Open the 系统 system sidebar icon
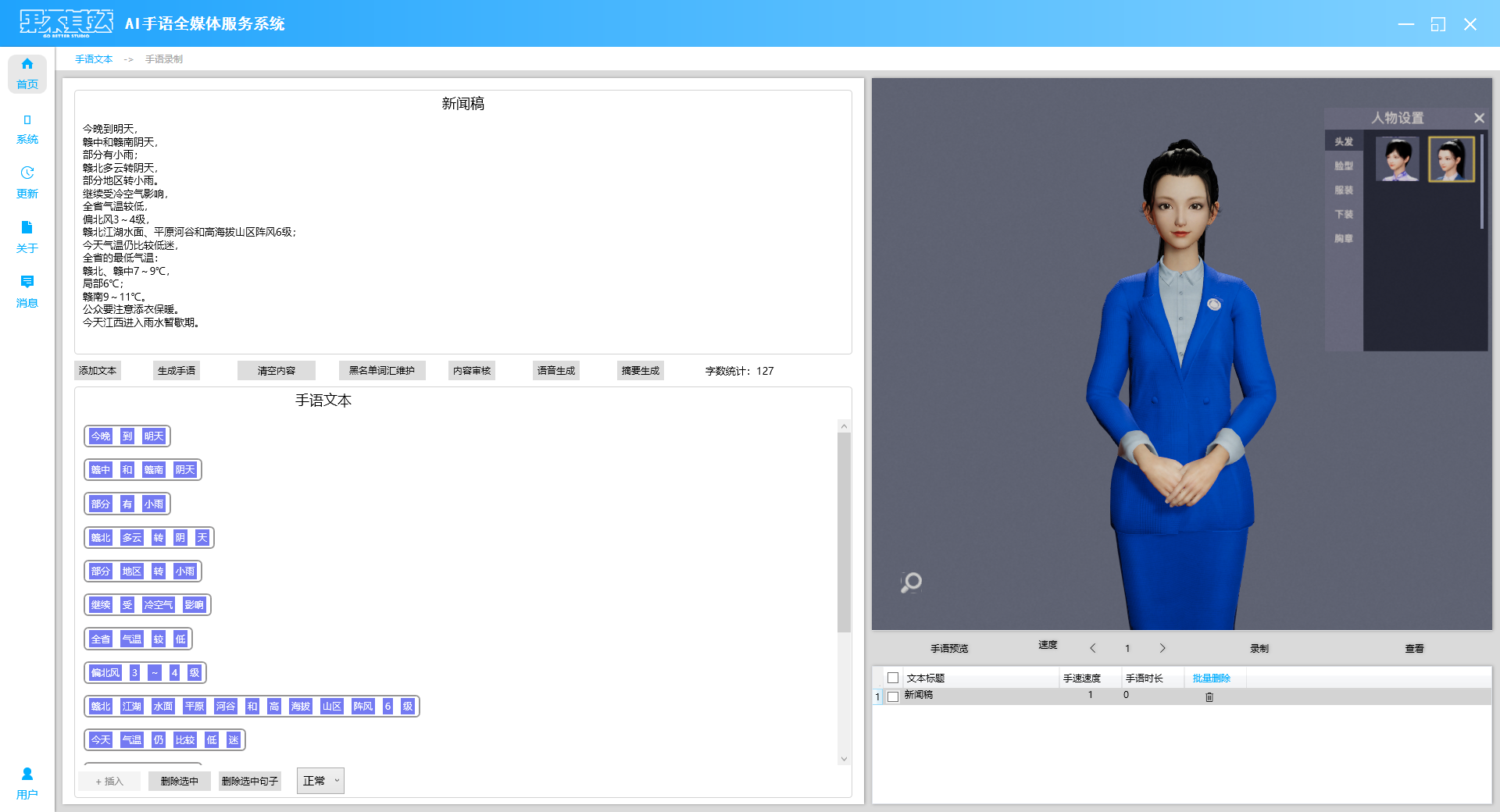Viewport: 1500px width, 812px height. tap(27, 129)
